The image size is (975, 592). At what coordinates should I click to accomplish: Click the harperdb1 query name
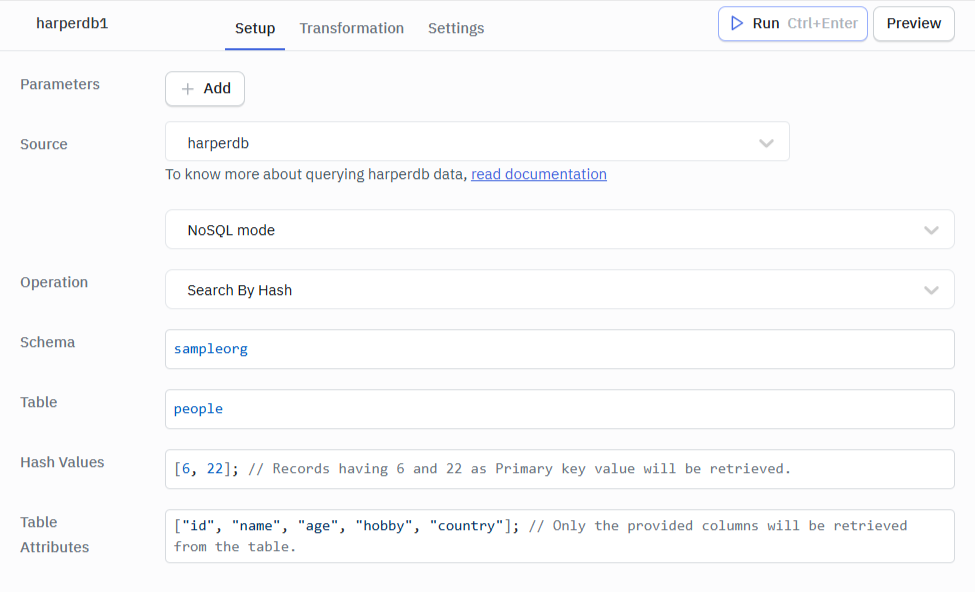click(x=72, y=24)
